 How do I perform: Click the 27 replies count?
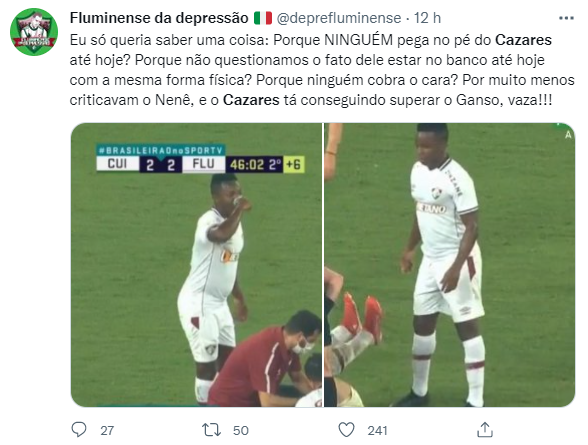[x=107, y=430]
